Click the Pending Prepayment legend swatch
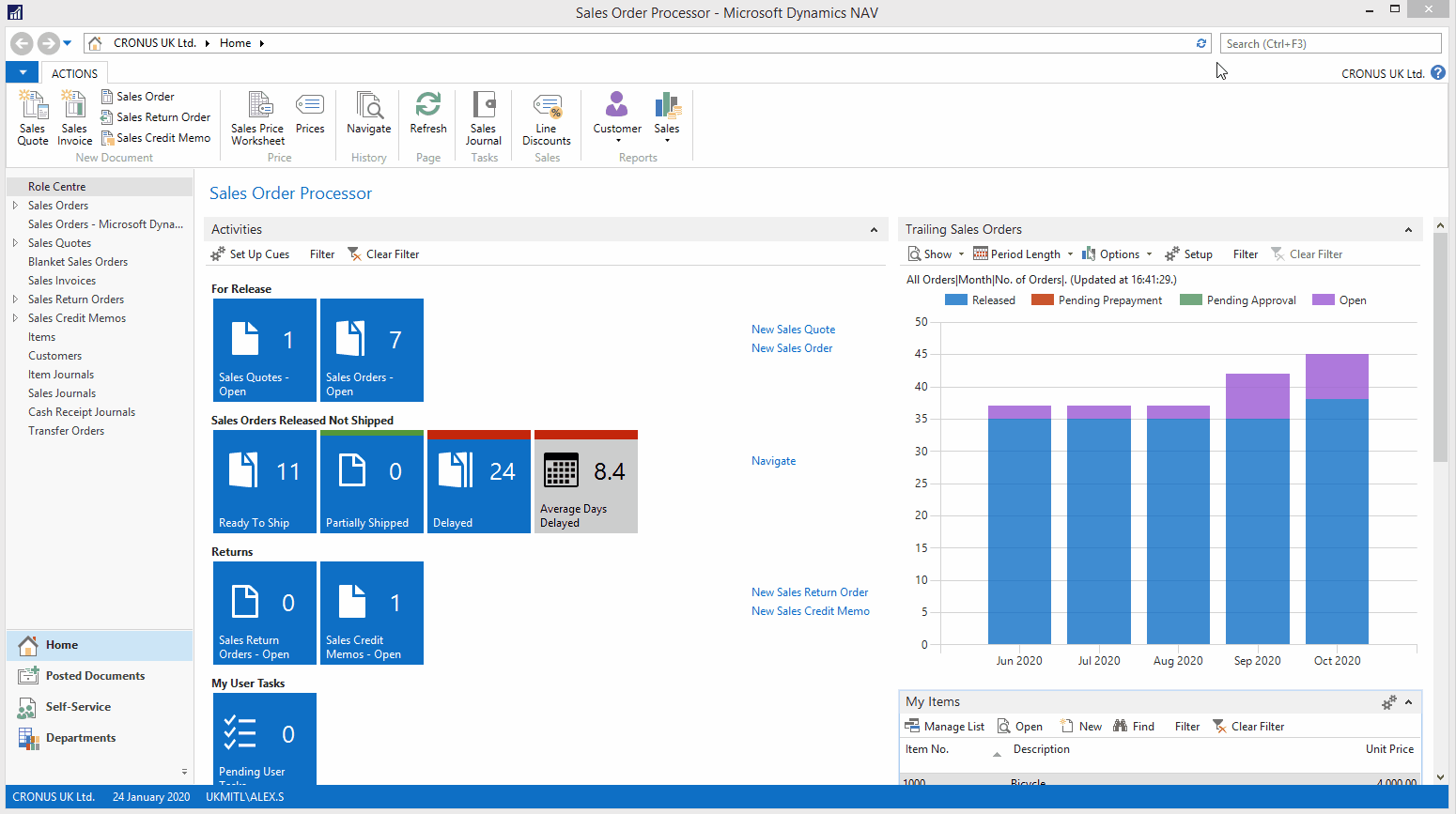 click(x=1042, y=300)
